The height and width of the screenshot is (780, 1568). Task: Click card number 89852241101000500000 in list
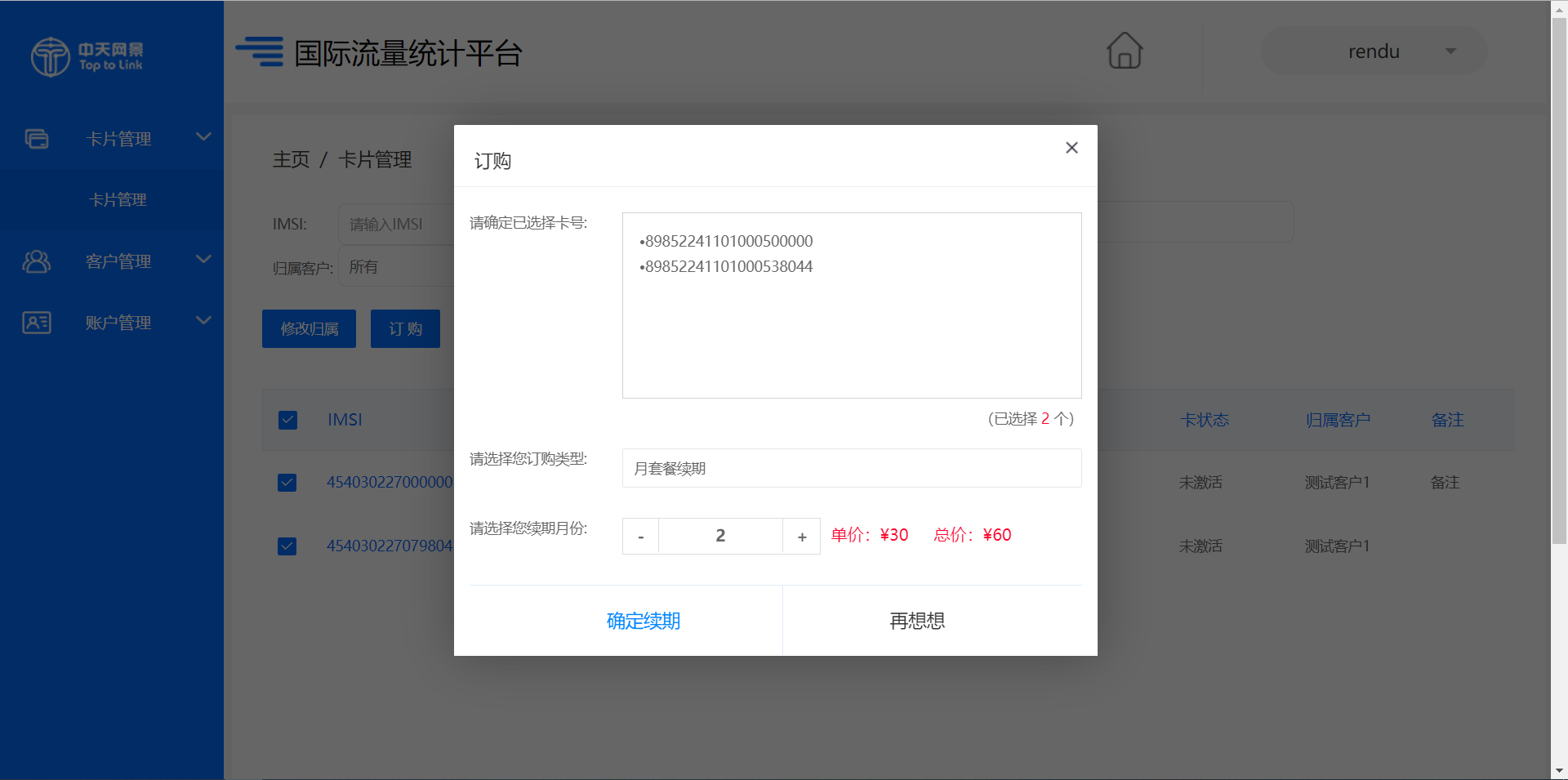pyautogui.click(x=726, y=241)
